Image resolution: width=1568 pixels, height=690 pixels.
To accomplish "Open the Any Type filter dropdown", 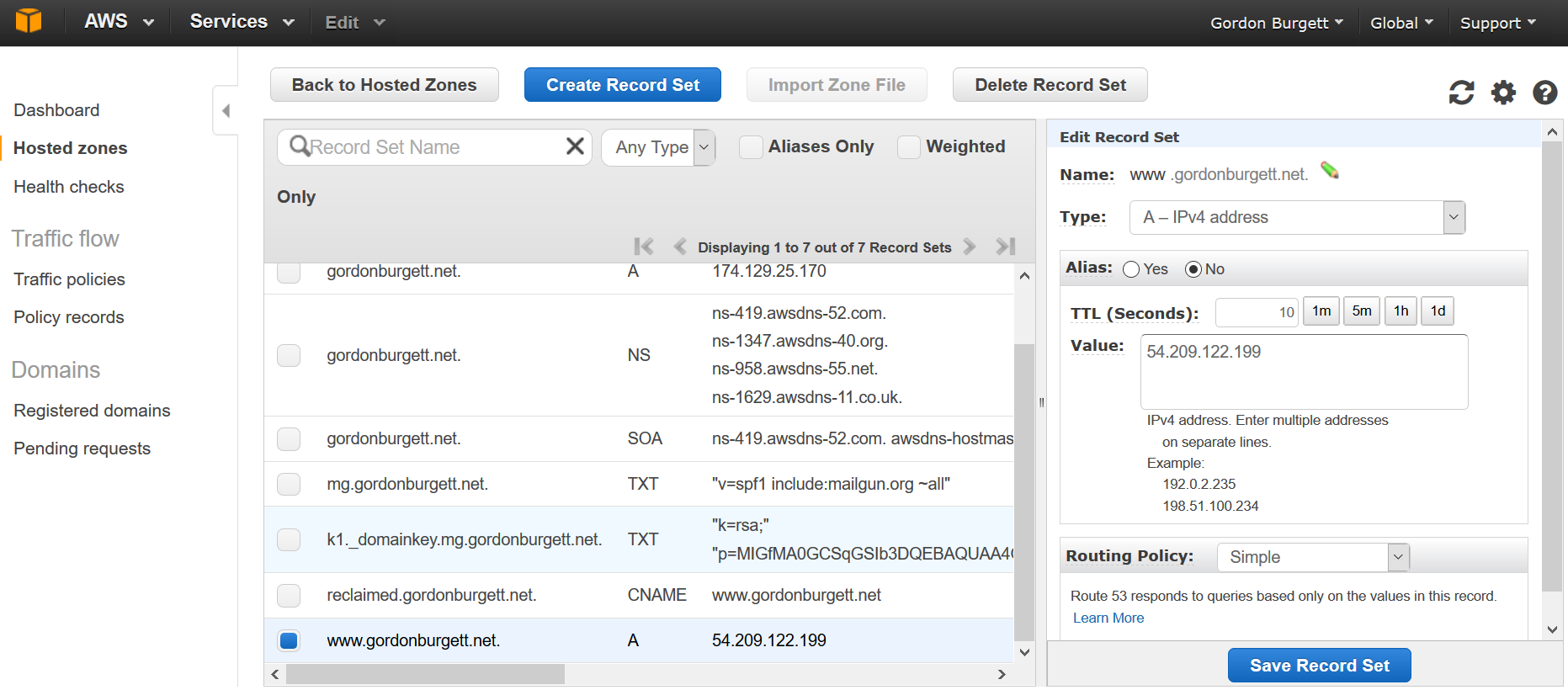I will tap(658, 147).
